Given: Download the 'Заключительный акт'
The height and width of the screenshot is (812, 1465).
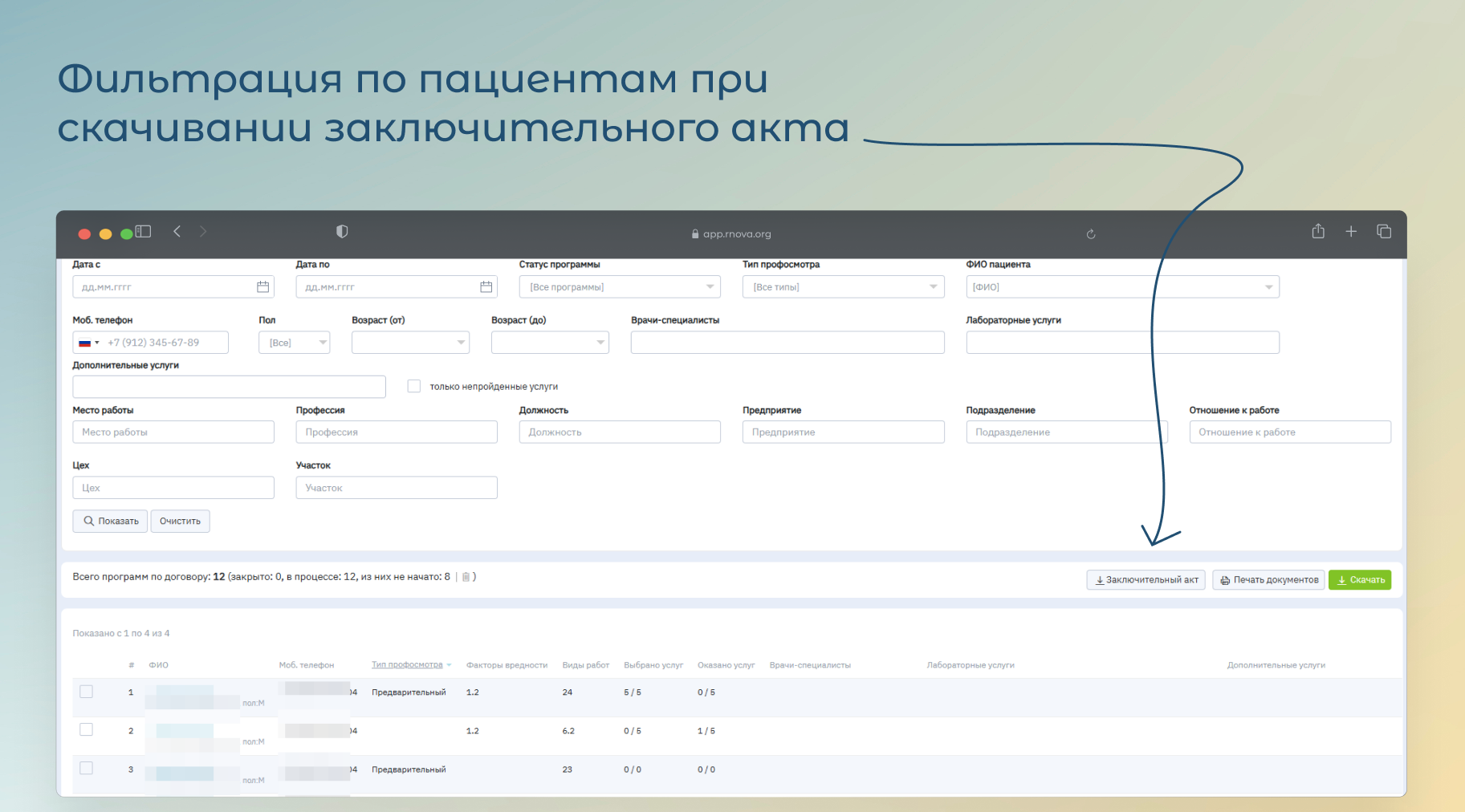Looking at the screenshot, I should tap(1146, 580).
